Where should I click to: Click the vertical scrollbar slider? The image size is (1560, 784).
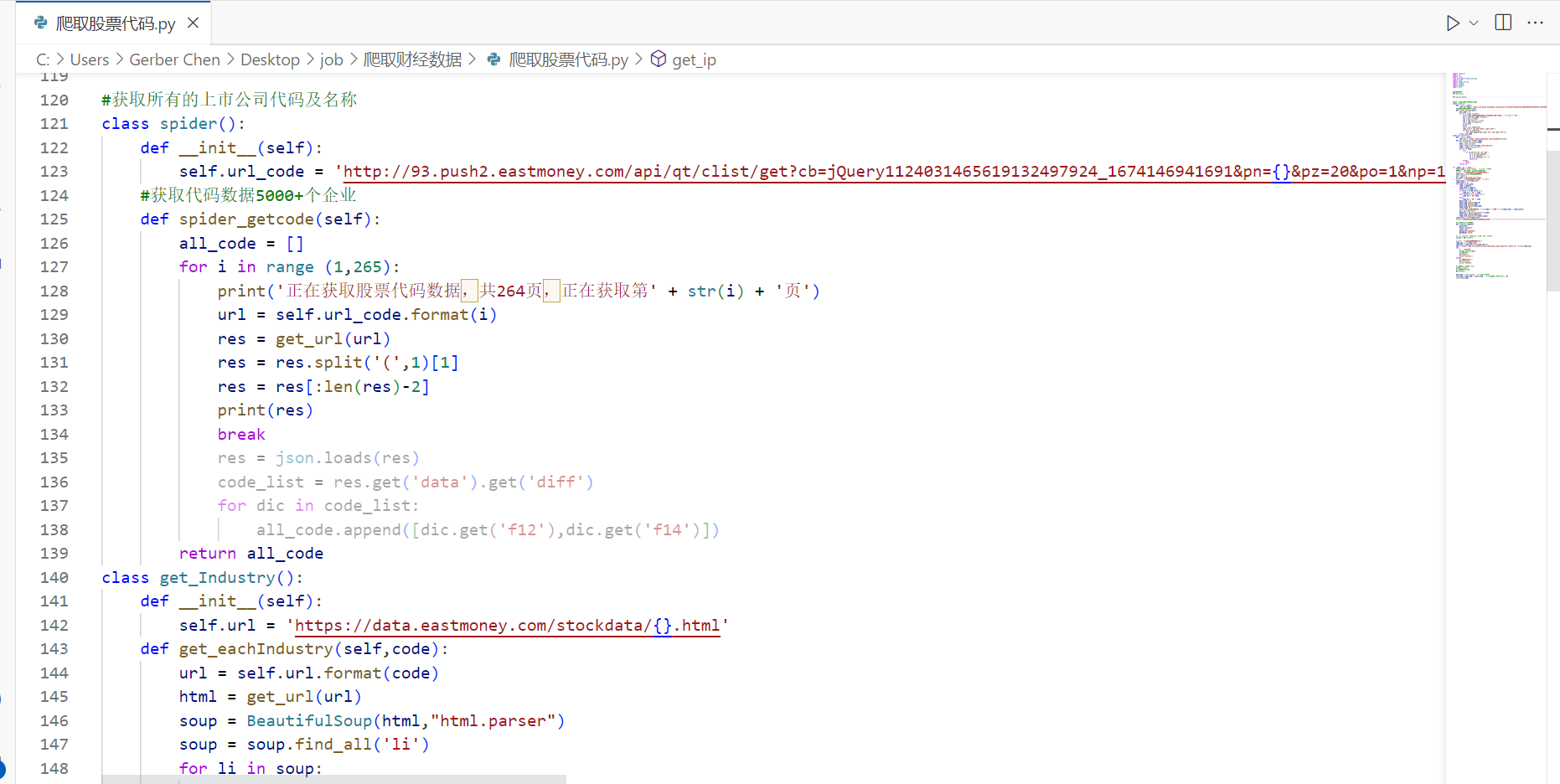tap(1553, 220)
